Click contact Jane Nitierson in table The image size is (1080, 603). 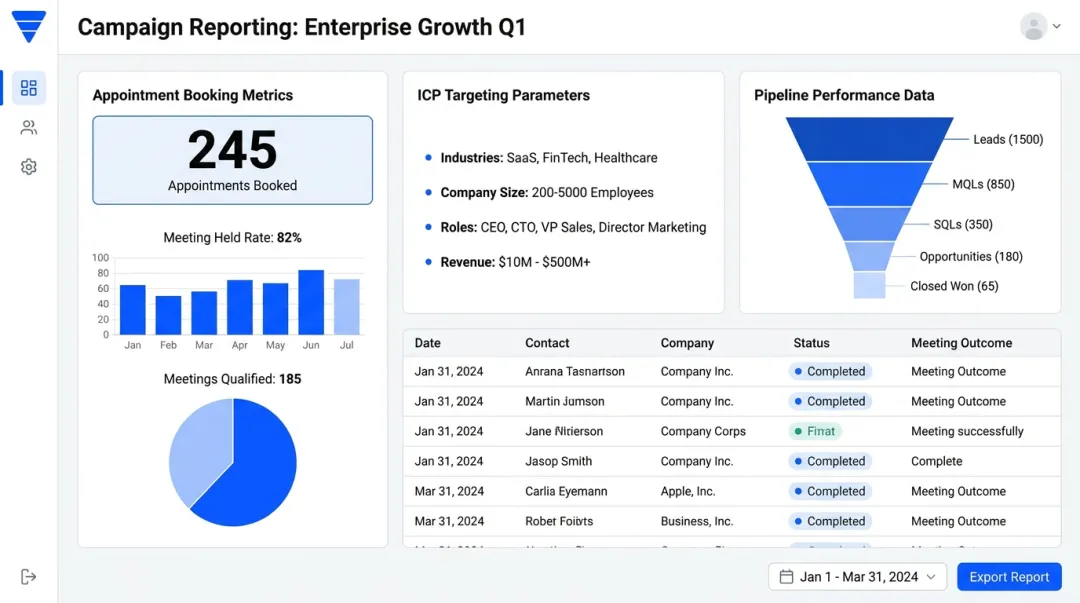(563, 431)
